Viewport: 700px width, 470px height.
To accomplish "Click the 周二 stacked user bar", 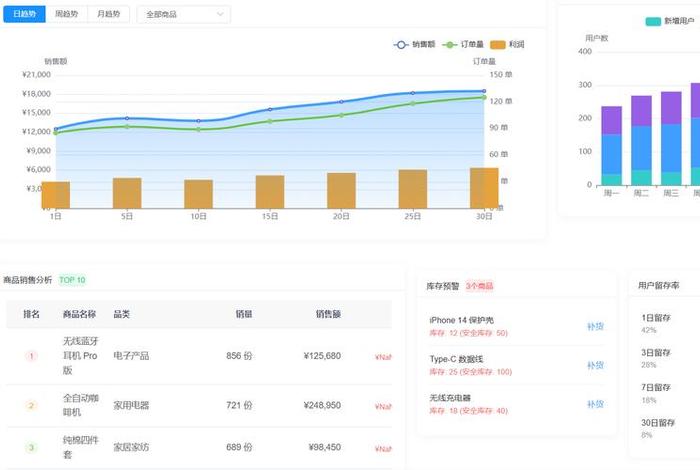I will [x=642, y=140].
